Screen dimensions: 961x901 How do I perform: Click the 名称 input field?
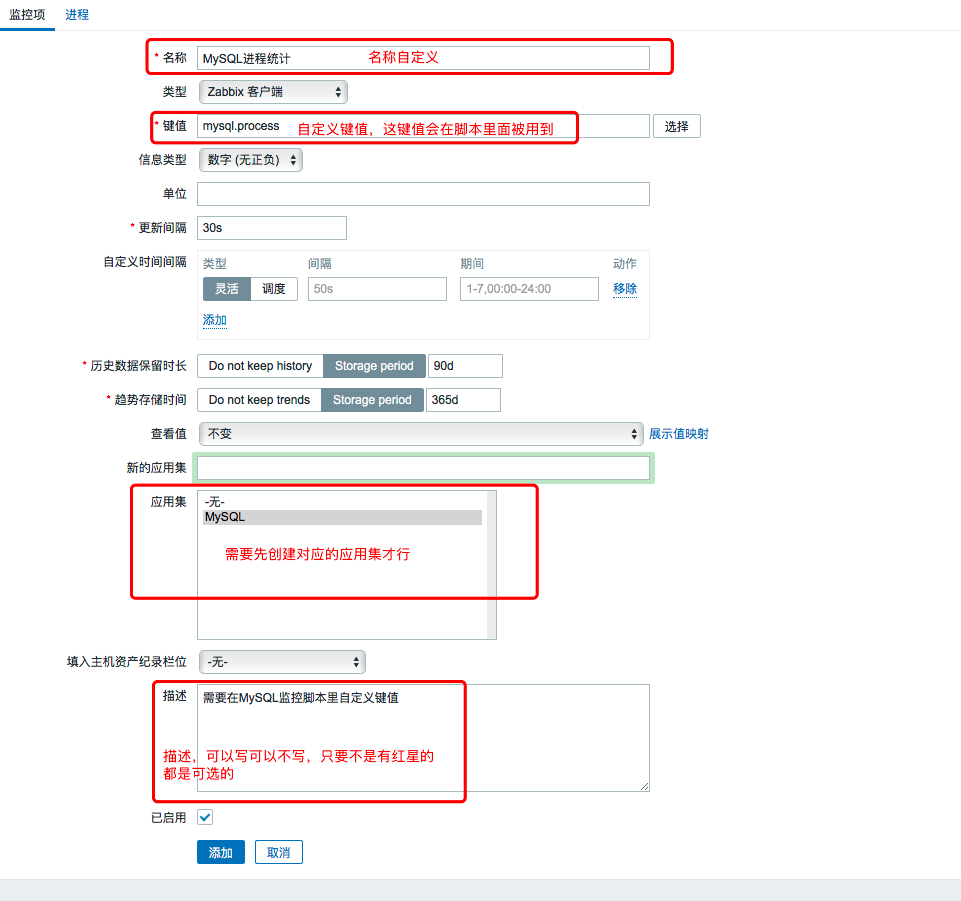(x=423, y=58)
